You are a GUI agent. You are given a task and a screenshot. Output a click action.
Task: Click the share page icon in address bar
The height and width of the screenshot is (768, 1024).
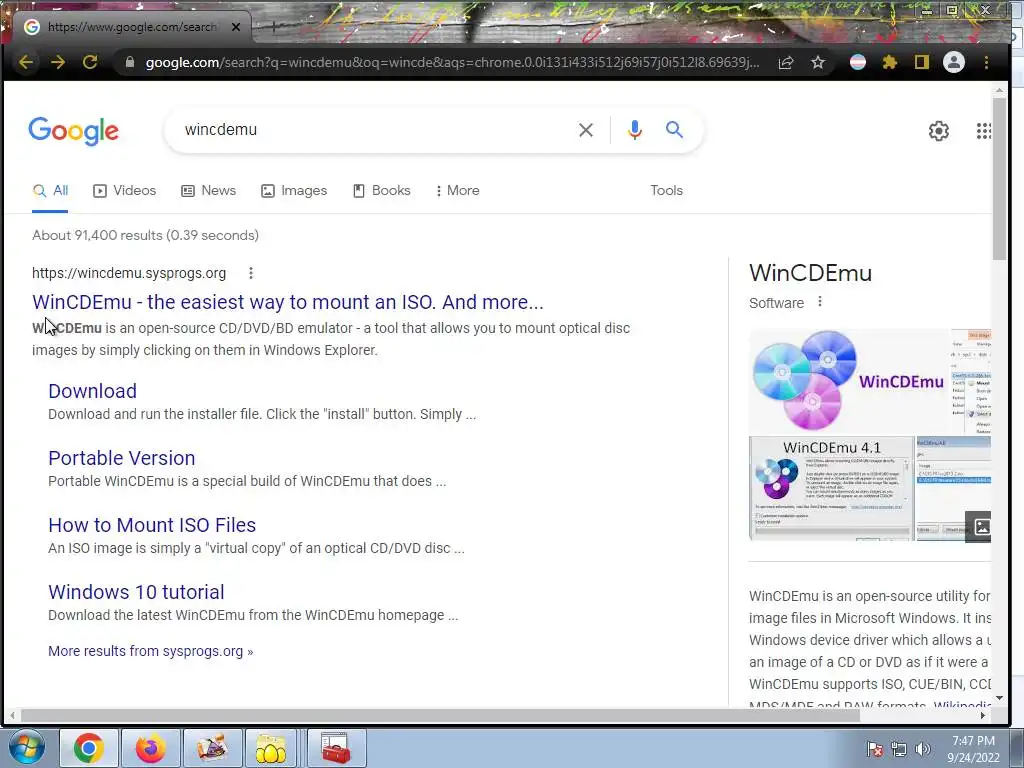click(x=786, y=62)
